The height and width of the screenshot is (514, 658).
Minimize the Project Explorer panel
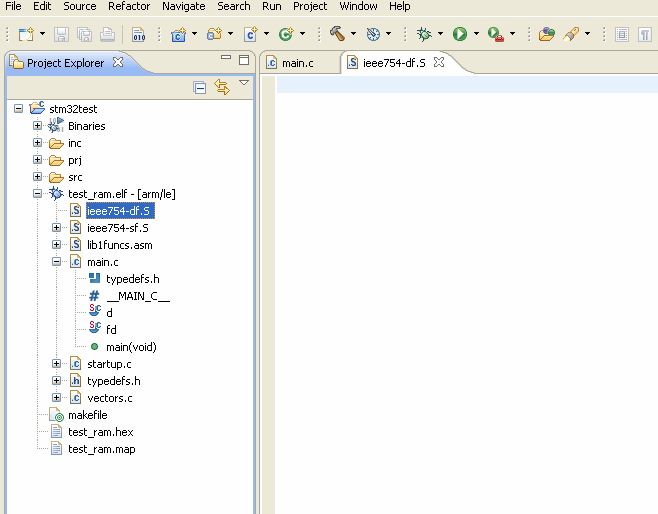[226, 57]
